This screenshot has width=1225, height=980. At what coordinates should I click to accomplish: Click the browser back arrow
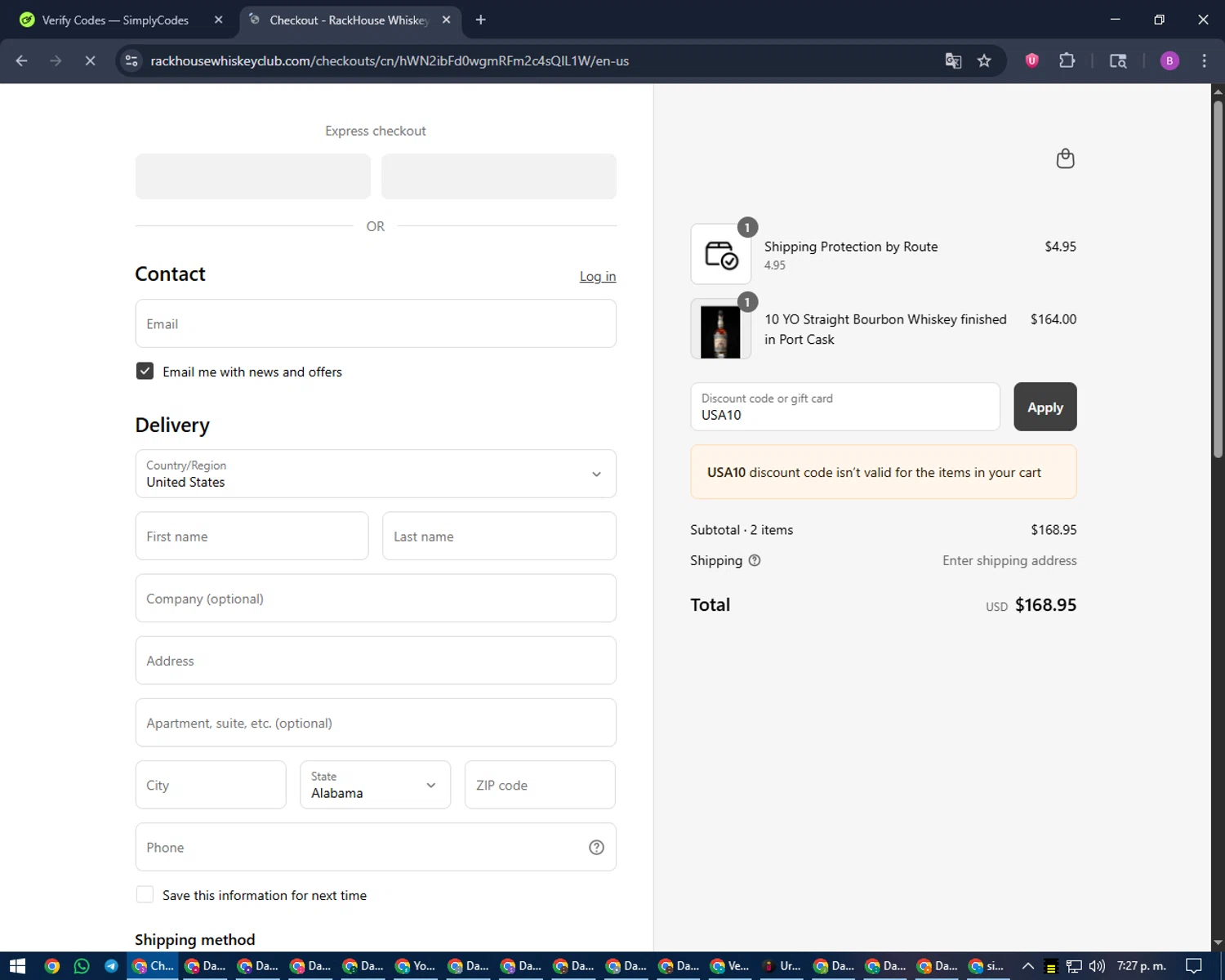coord(22,60)
